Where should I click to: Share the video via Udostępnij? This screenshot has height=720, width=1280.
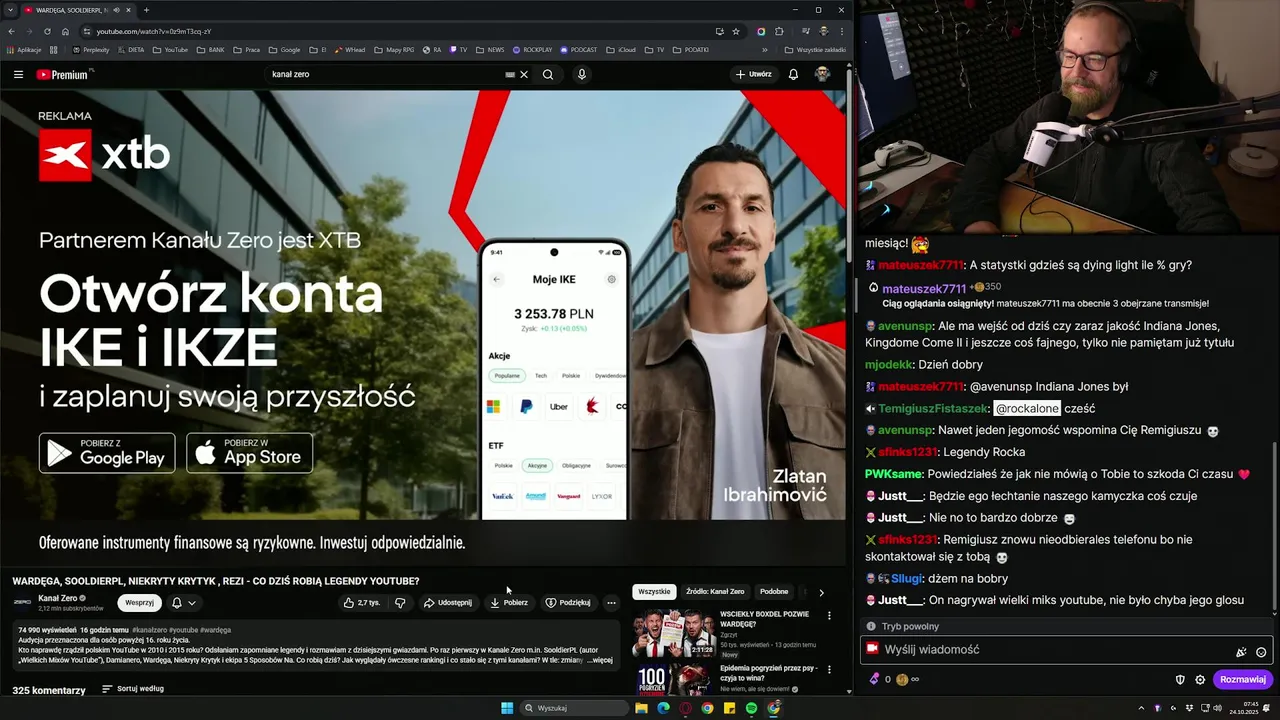tap(447, 603)
